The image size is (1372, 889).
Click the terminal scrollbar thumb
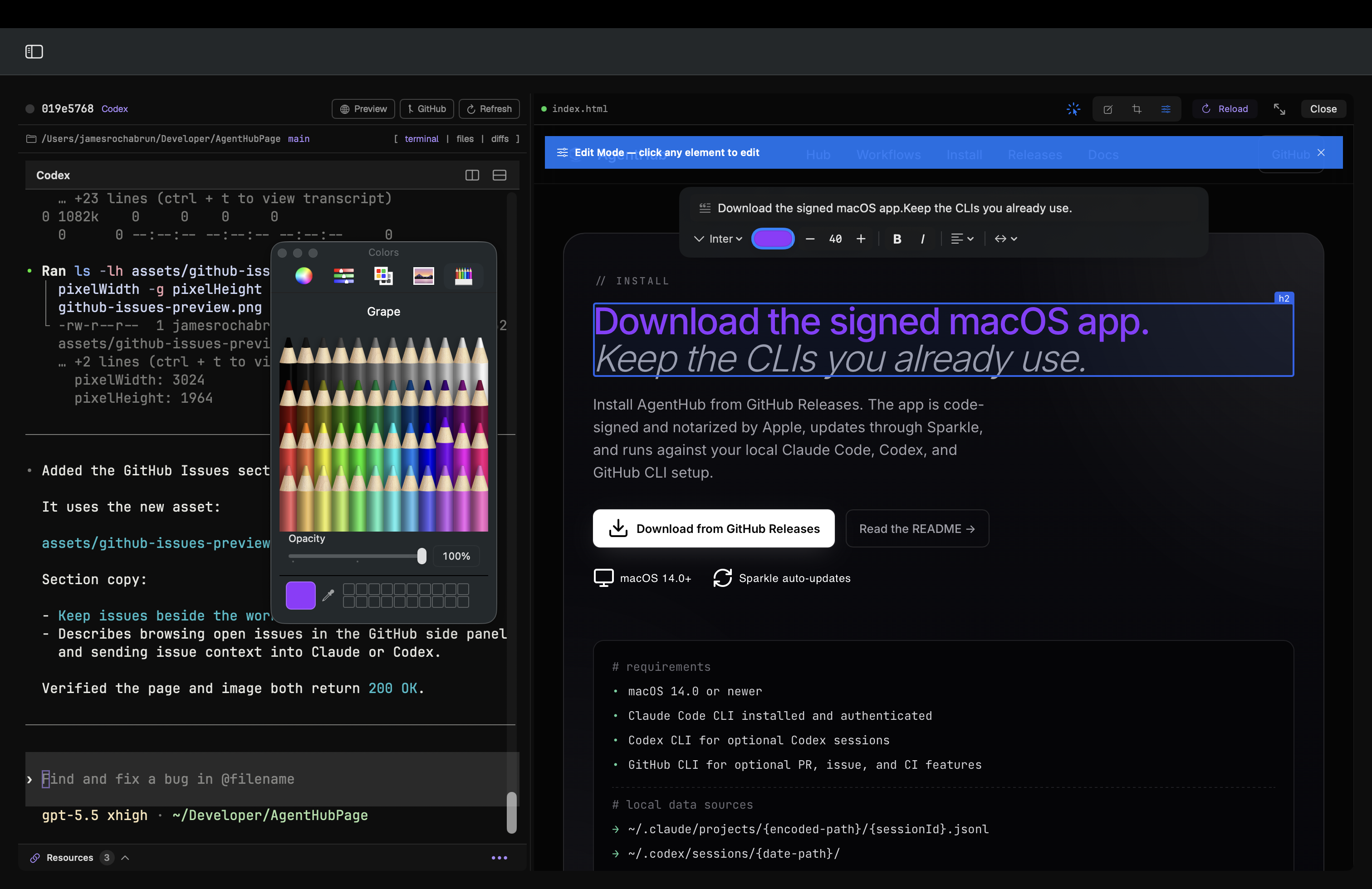[511, 812]
